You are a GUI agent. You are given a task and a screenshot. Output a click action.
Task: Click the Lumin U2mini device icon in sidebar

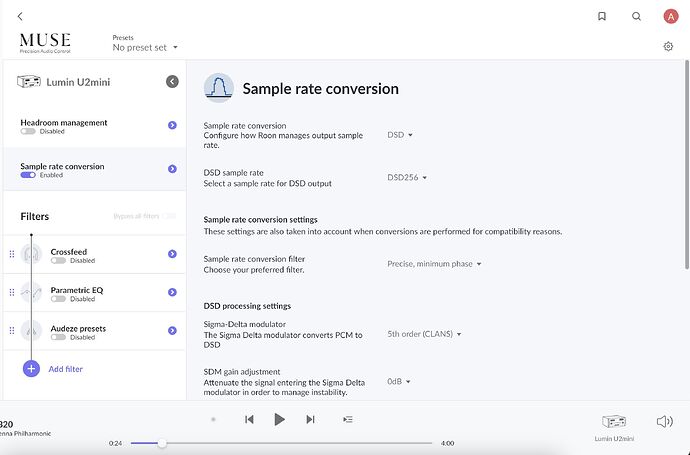[x=29, y=81]
